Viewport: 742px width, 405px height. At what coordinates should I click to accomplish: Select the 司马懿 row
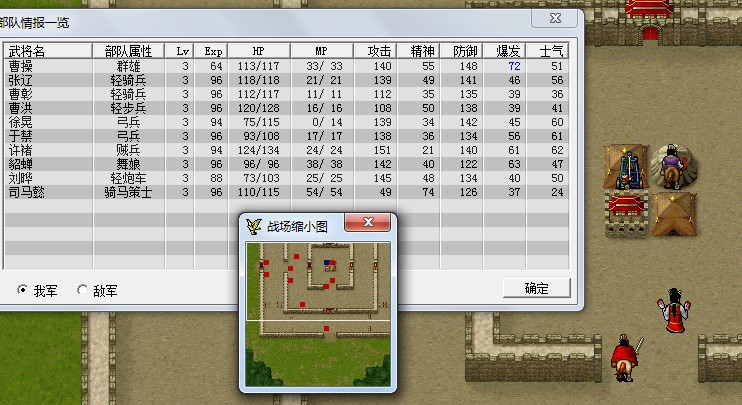click(286, 192)
